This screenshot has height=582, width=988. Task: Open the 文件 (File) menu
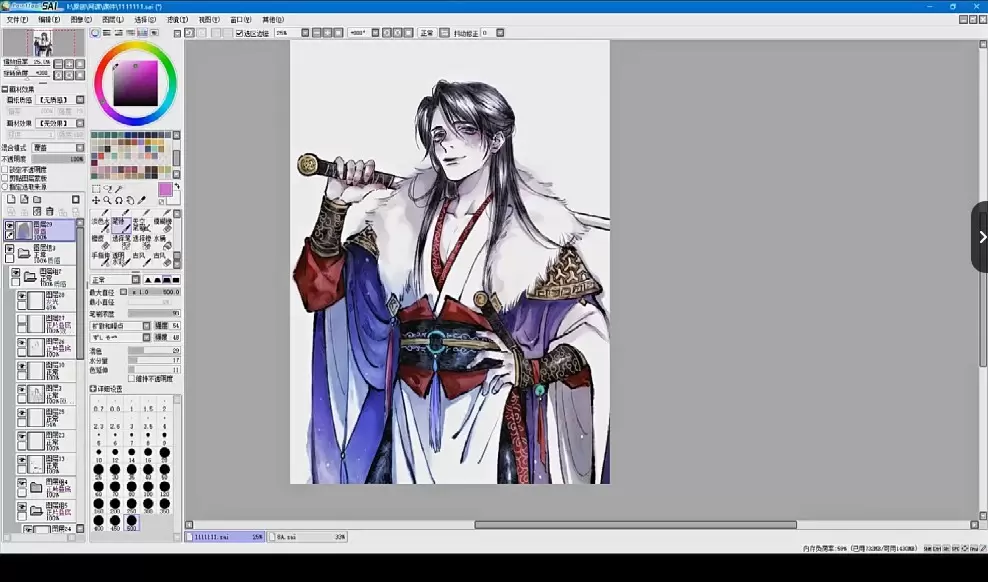(x=17, y=19)
